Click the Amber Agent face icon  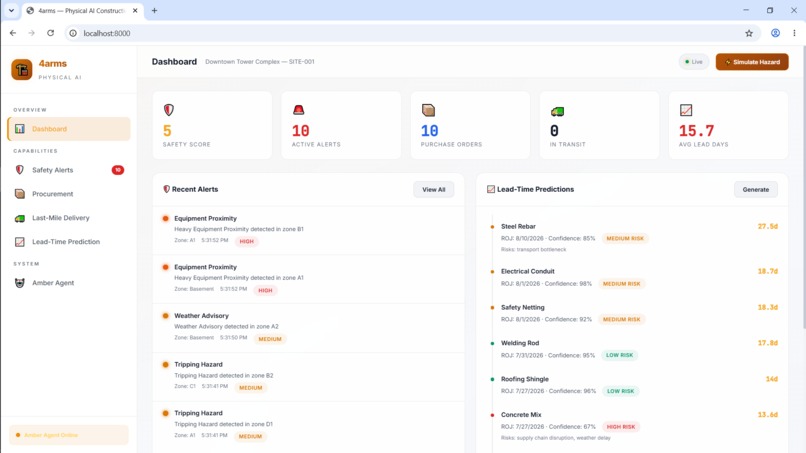click(x=20, y=283)
